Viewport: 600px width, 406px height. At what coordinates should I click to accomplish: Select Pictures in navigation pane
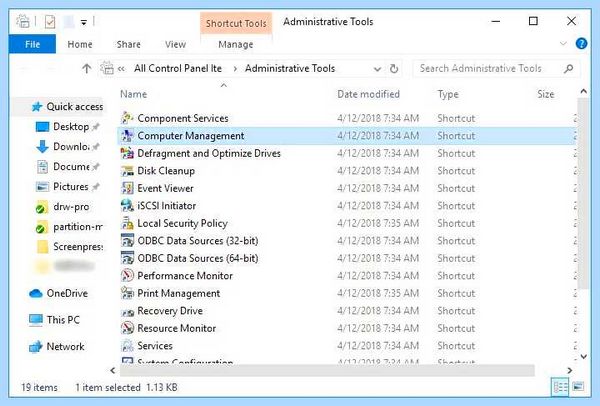(x=71, y=186)
